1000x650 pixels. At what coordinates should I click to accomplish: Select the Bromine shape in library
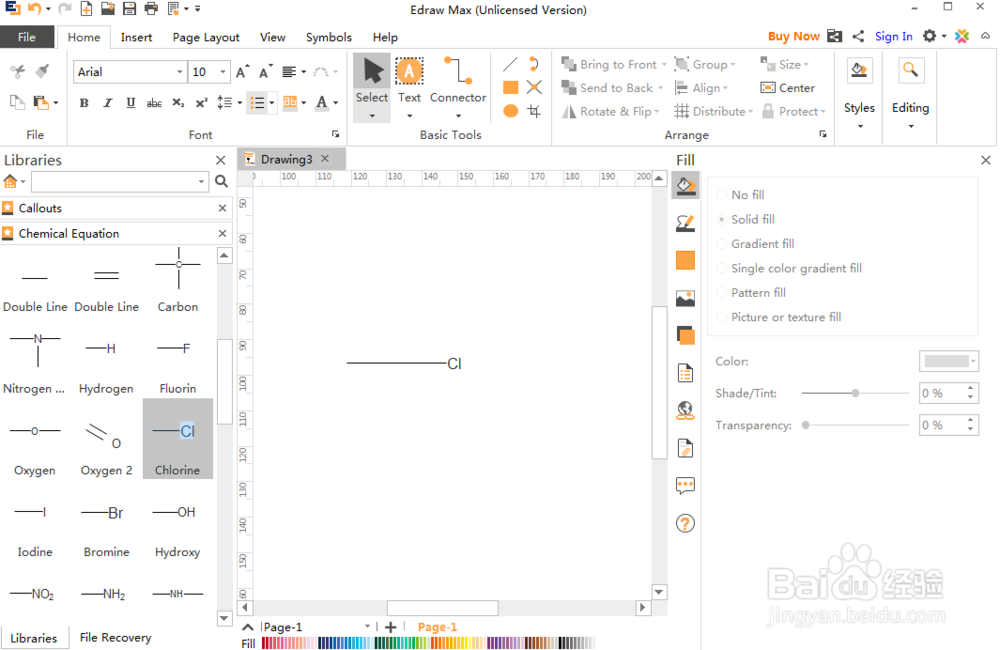coord(107,529)
